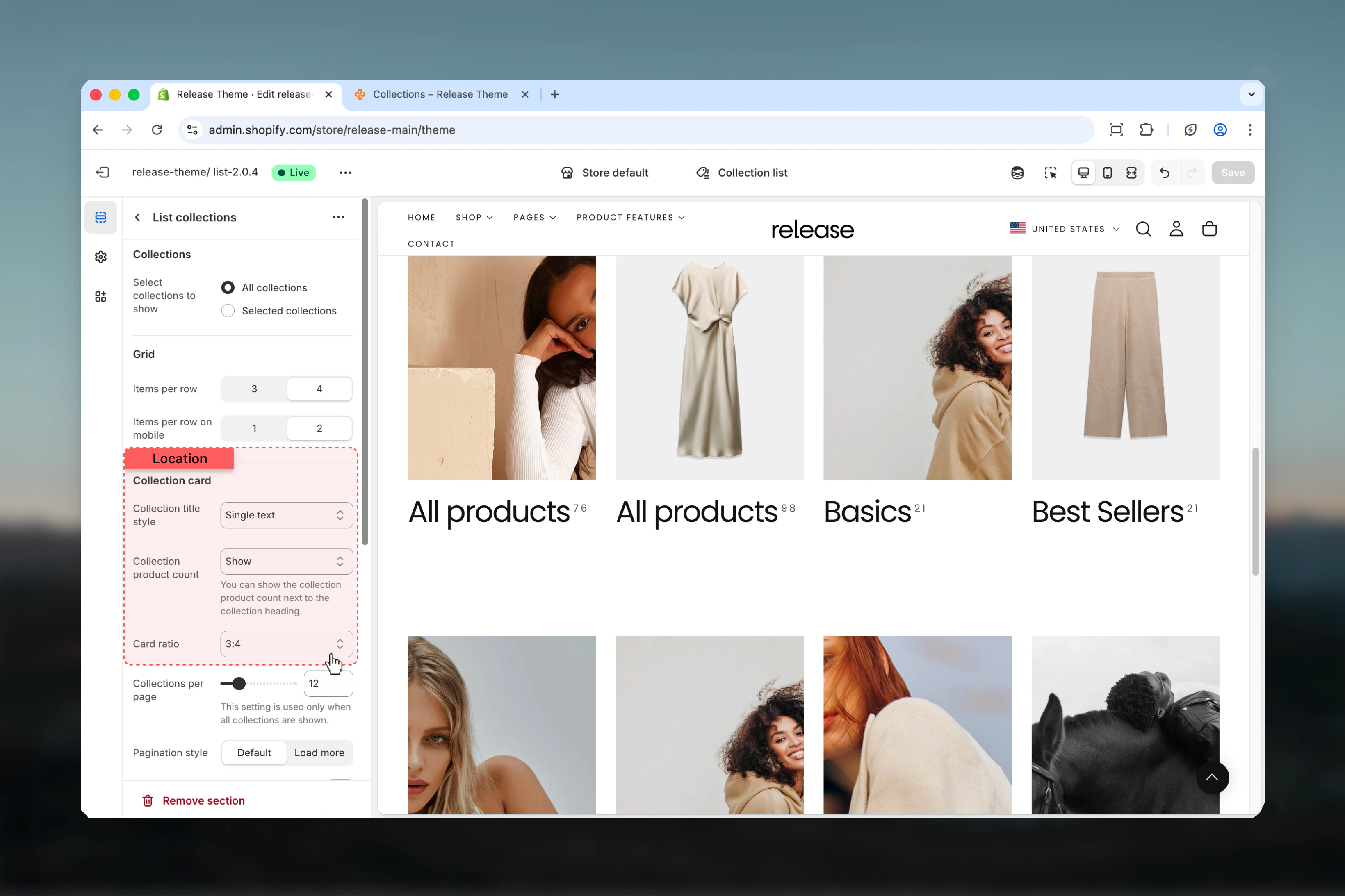The image size is (1345, 896).
Task: Open the App embeds panel in the sidebar
Action: click(x=100, y=297)
